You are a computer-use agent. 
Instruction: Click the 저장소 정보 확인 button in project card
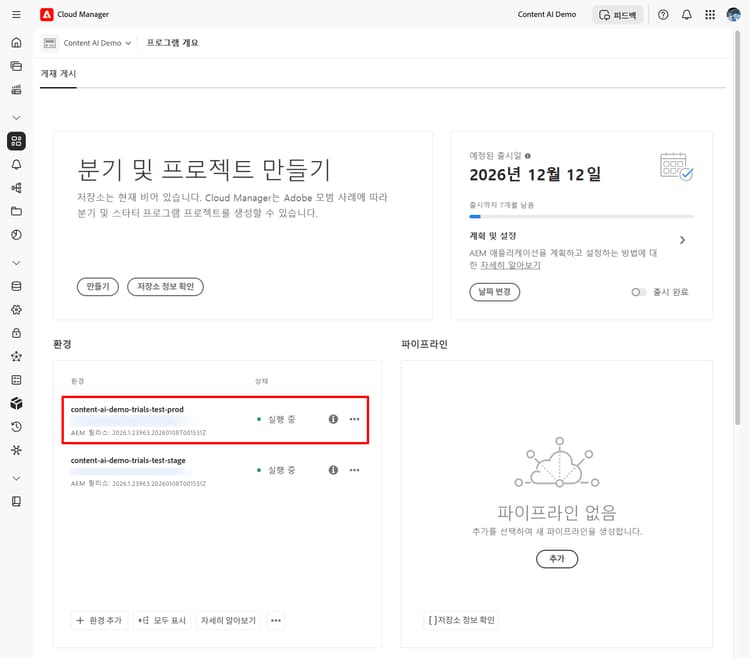165,286
